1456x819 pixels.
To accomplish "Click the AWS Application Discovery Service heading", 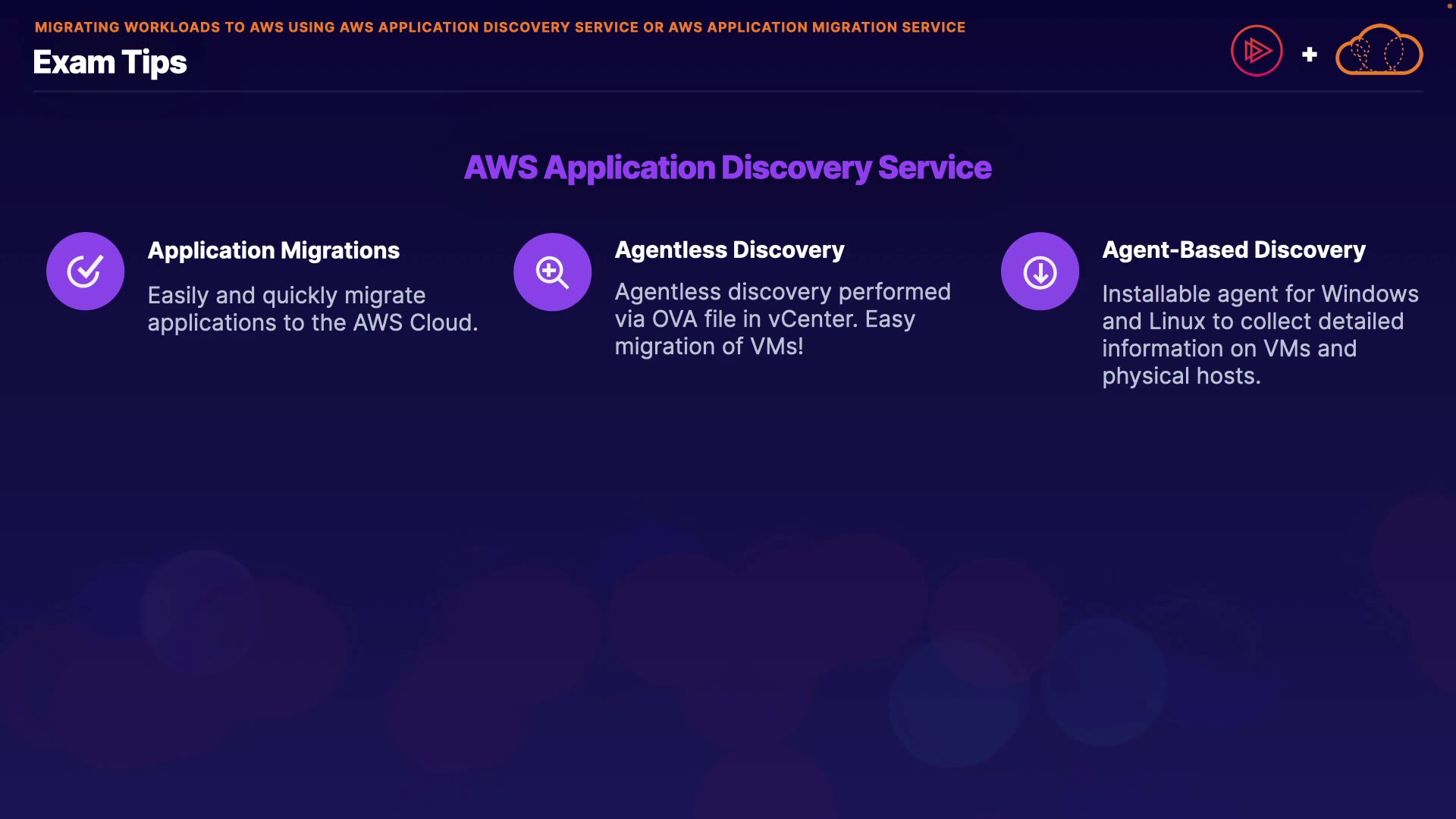I will pyautogui.click(x=727, y=168).
